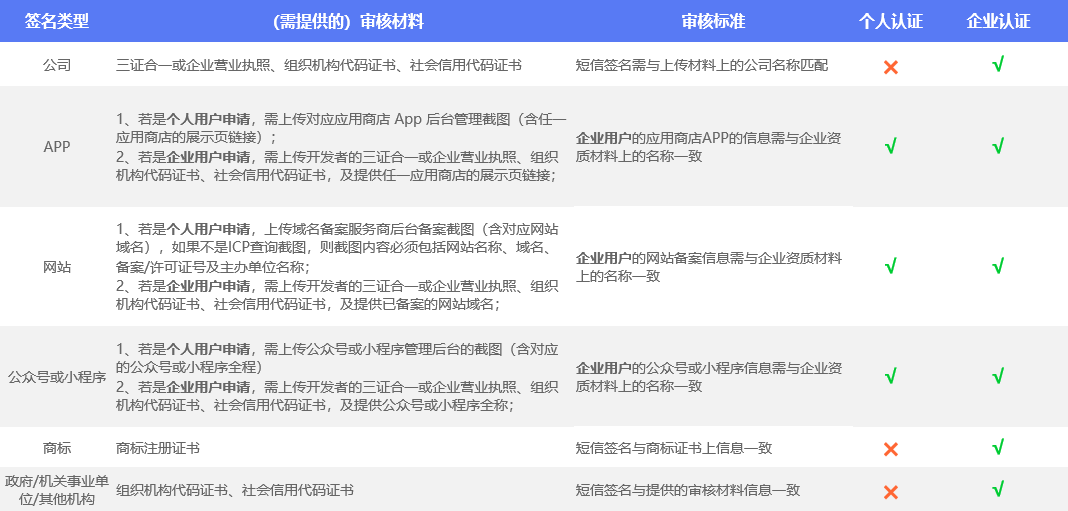1068x511 pixels.
Task: Click the 个人认证 checkmark in 网站 row
Action: 890,266
